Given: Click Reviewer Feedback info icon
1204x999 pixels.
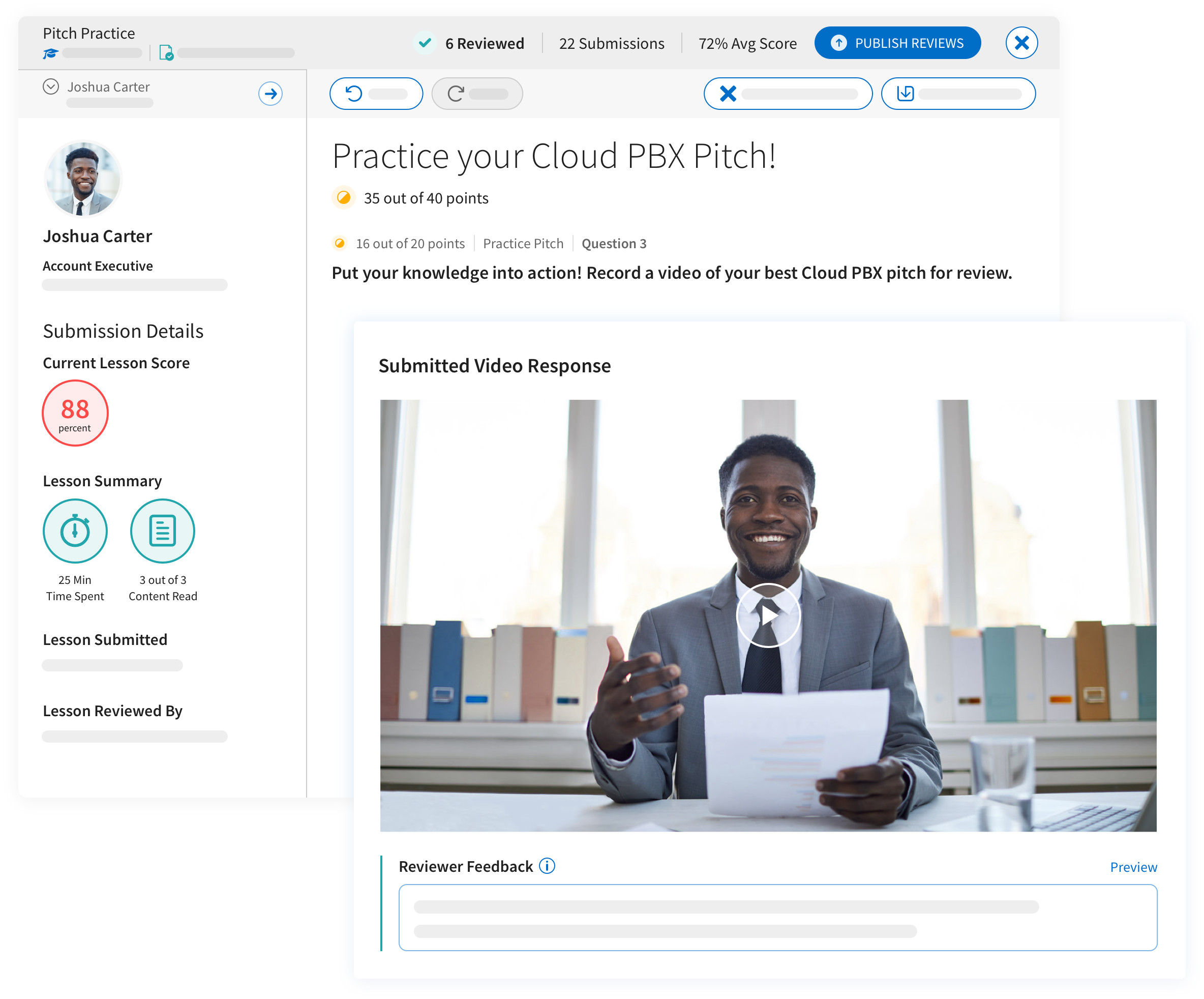Looking at the screenshot, I should pyautogui.click(x=547, y=865).
